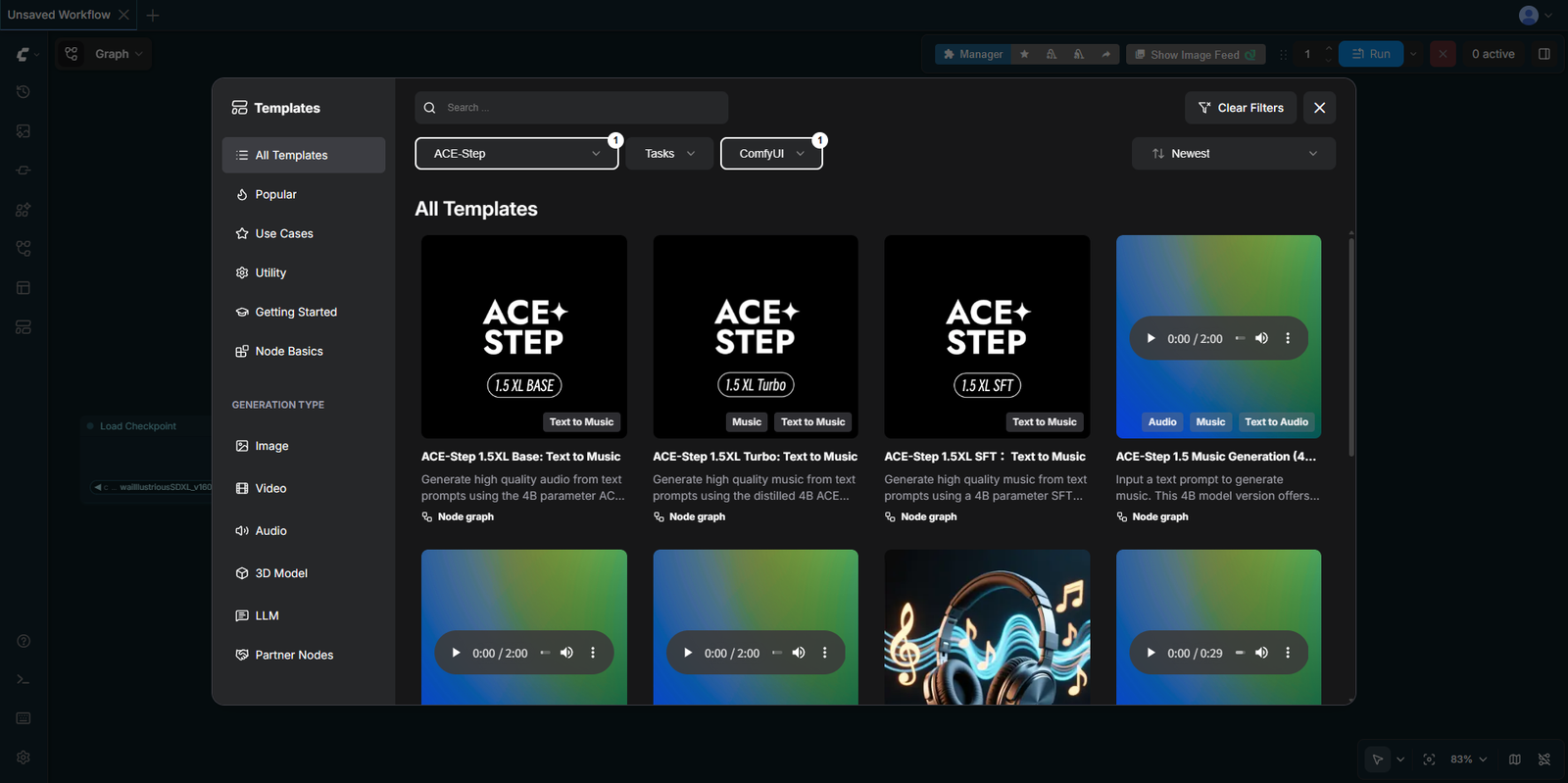Open the workflows sidebar icon
The height and width of the screenshot is (783, 1568).
click(24, 249)
